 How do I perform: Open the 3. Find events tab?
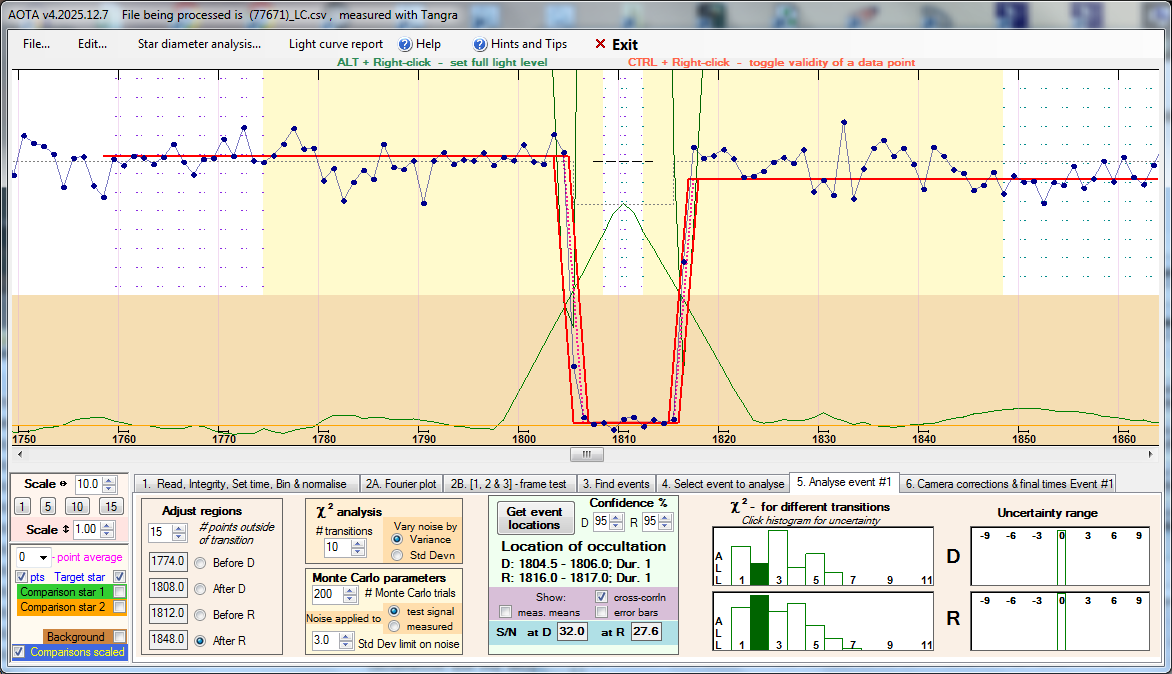[x=616, y=484]
